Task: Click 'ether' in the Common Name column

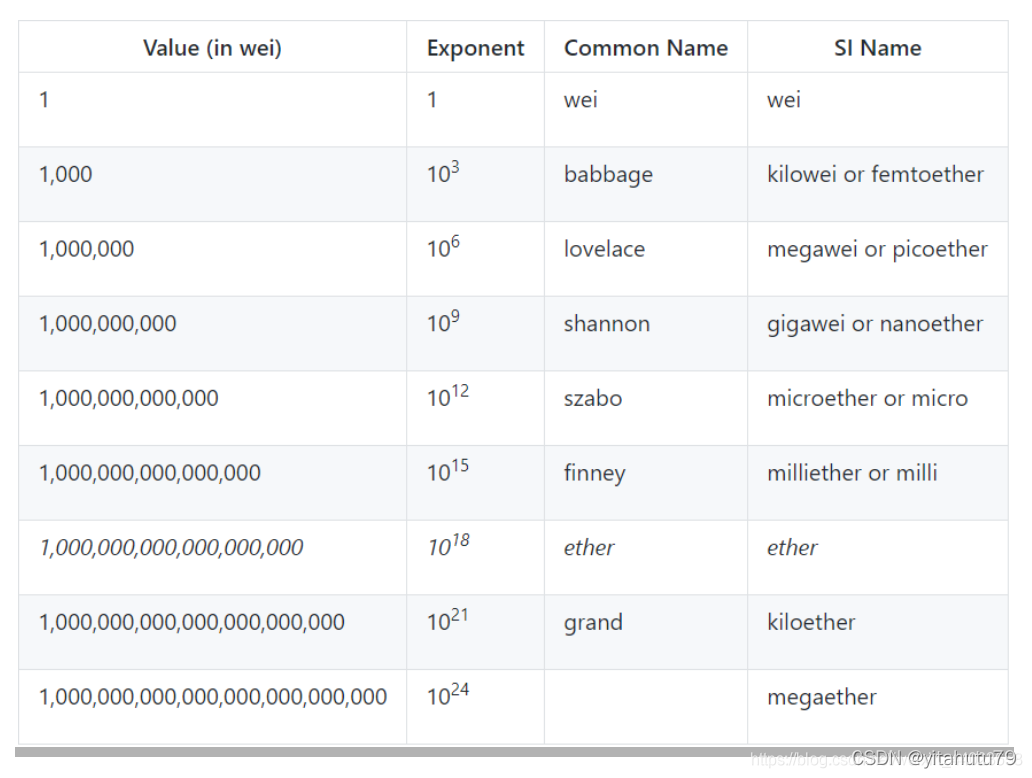Action: [x=589, y=547]
